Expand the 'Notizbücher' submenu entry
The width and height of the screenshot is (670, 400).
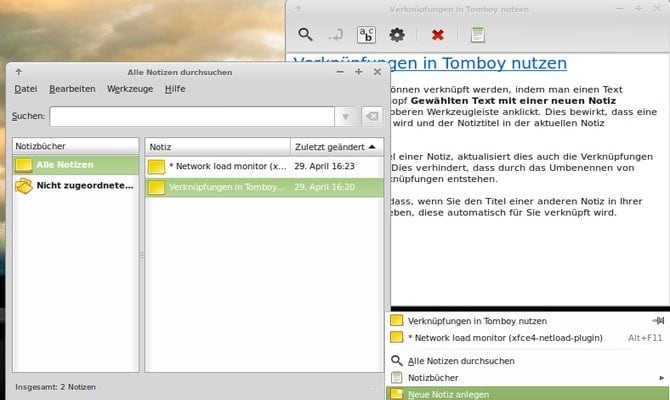click(527, 378)
